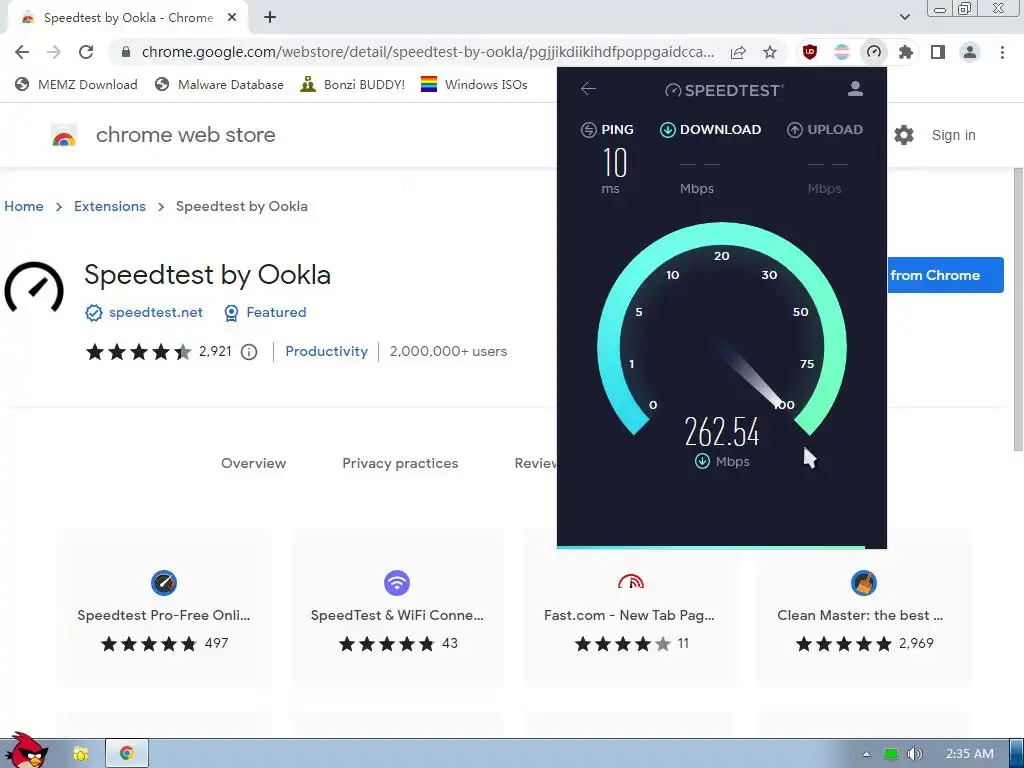Share this page icon in address bar
Image resolution: width=1024 pixels, height=768 pixels.
click(738, 52)
